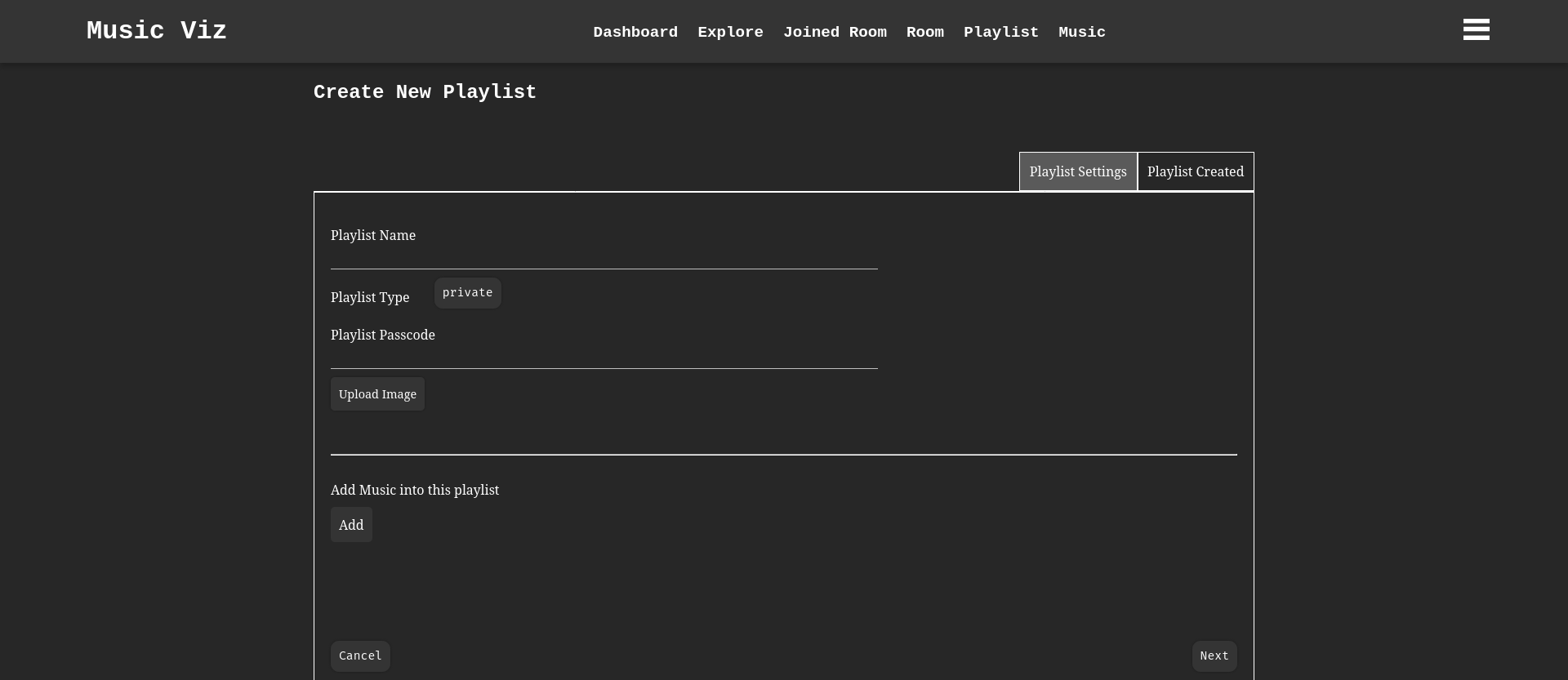
Task: Click the Create New Playlist heading
Action: [x=425, y=91]
